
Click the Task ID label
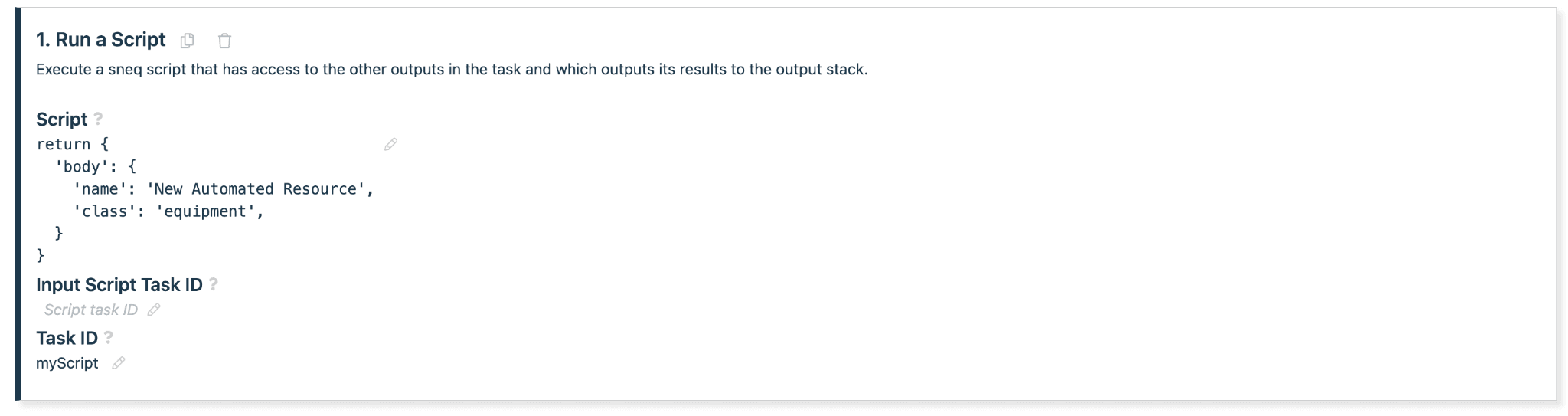click(x=67, y=338)
